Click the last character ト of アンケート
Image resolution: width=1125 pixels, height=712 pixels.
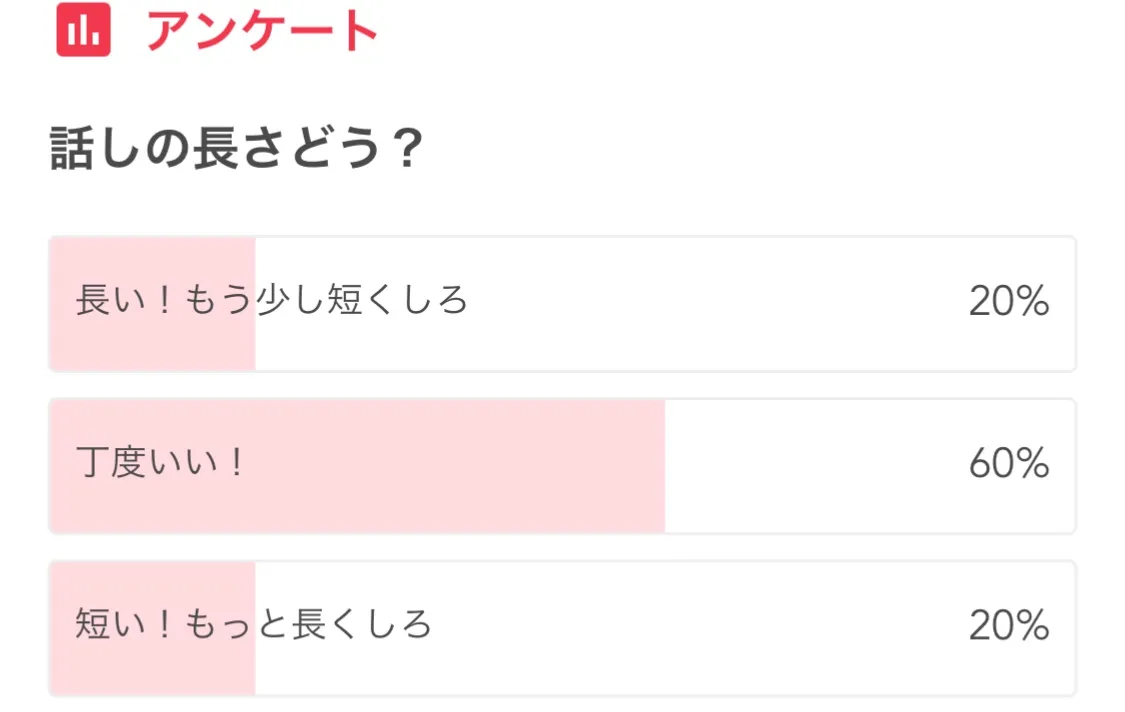pos(356,31)
